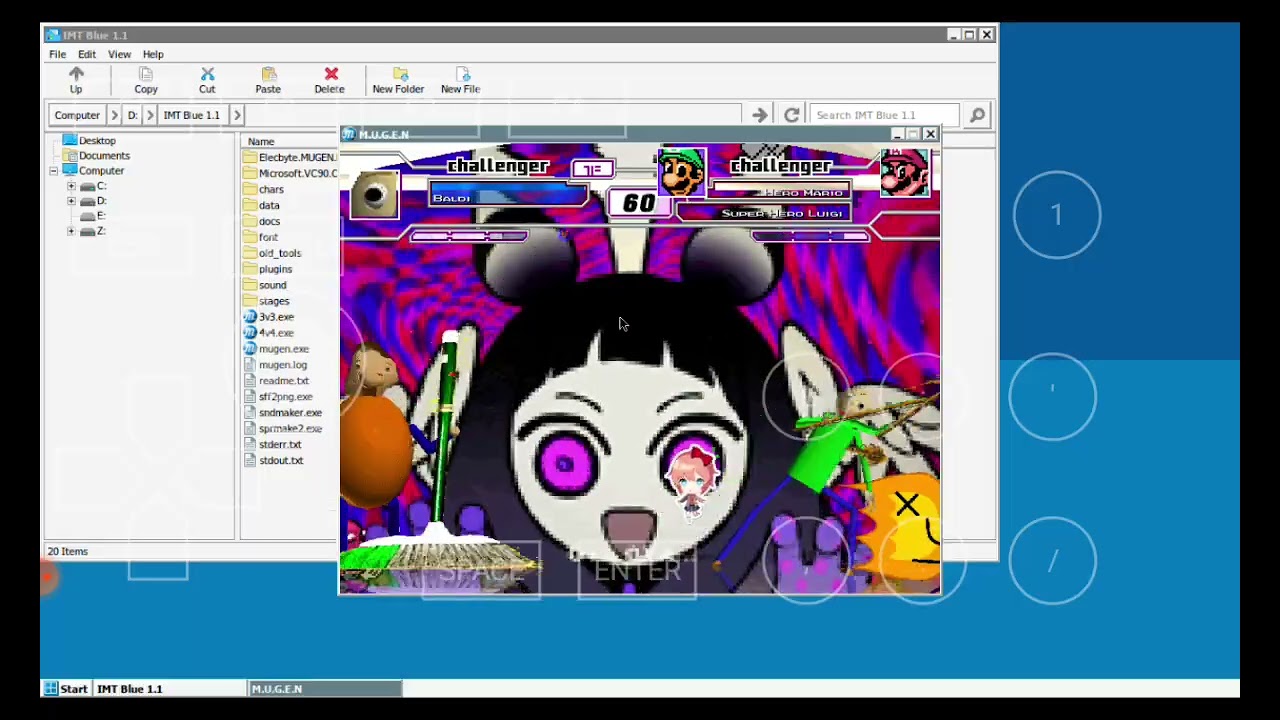Click the IMT Blue 1.1 breadcrumb segment

pos(192,115)
